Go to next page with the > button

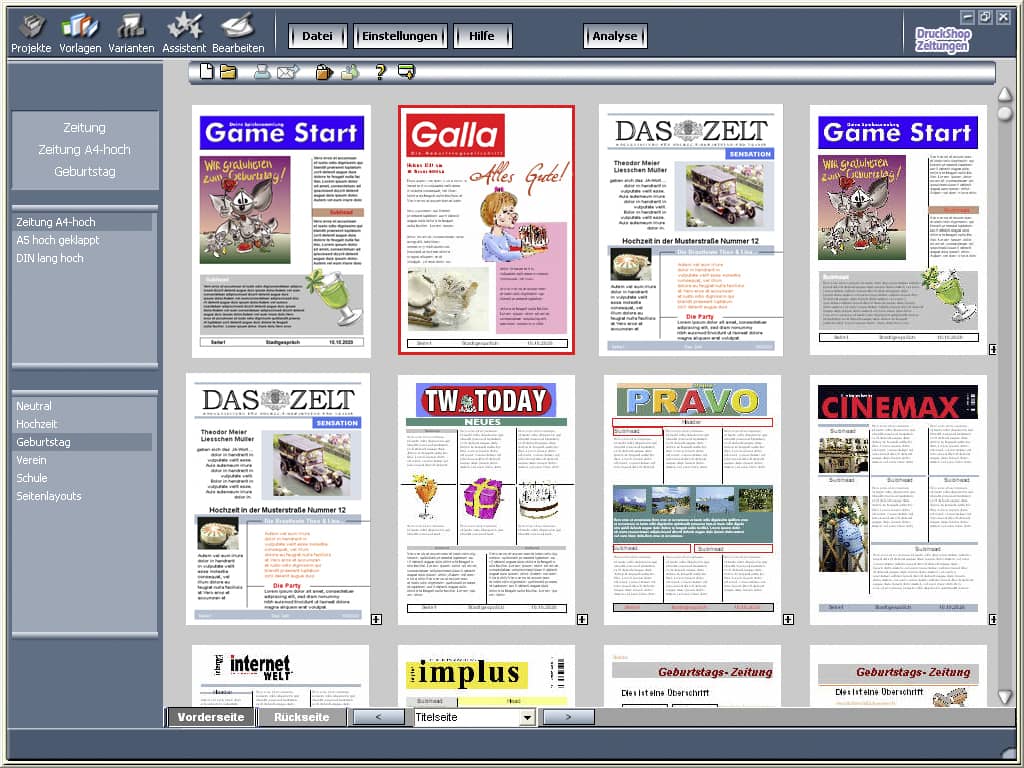tap(568, 717)
